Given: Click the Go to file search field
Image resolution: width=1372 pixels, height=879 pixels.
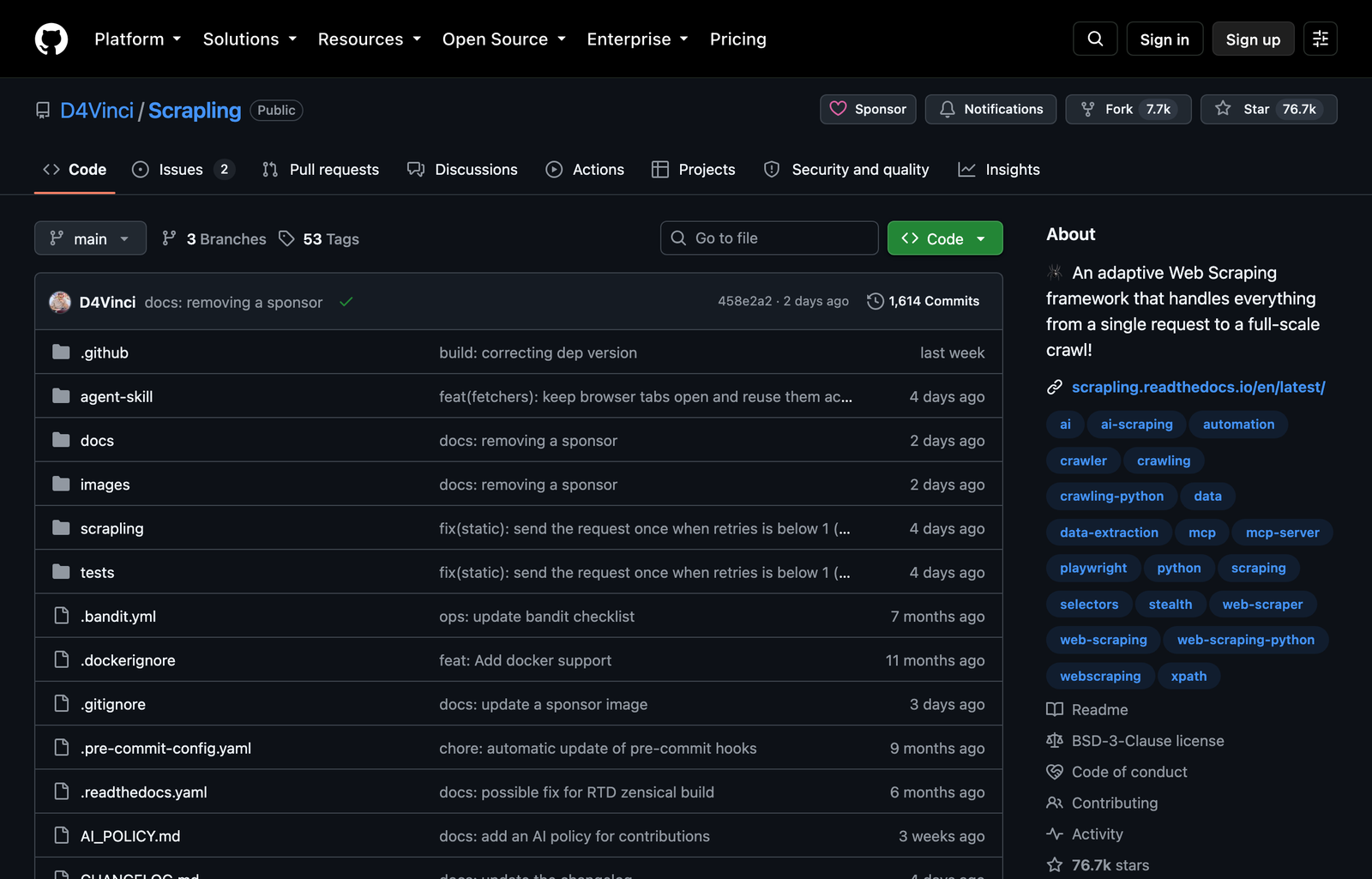Looking at the screenshot, I should click(x=769, y=238).
